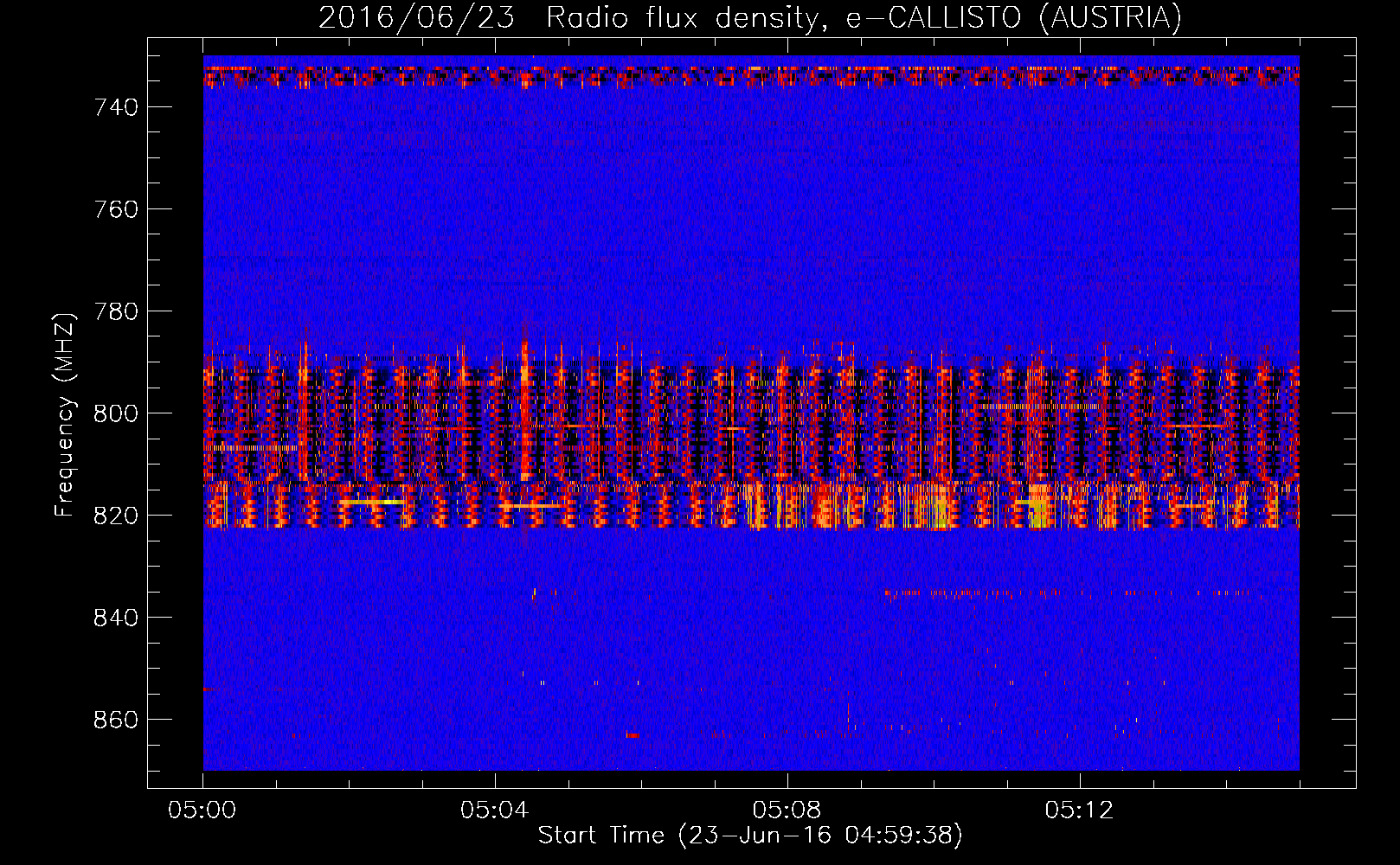Click the 05:04 time tick label
This screenshot has width=1400, height=865.
[x=495, y=811]
